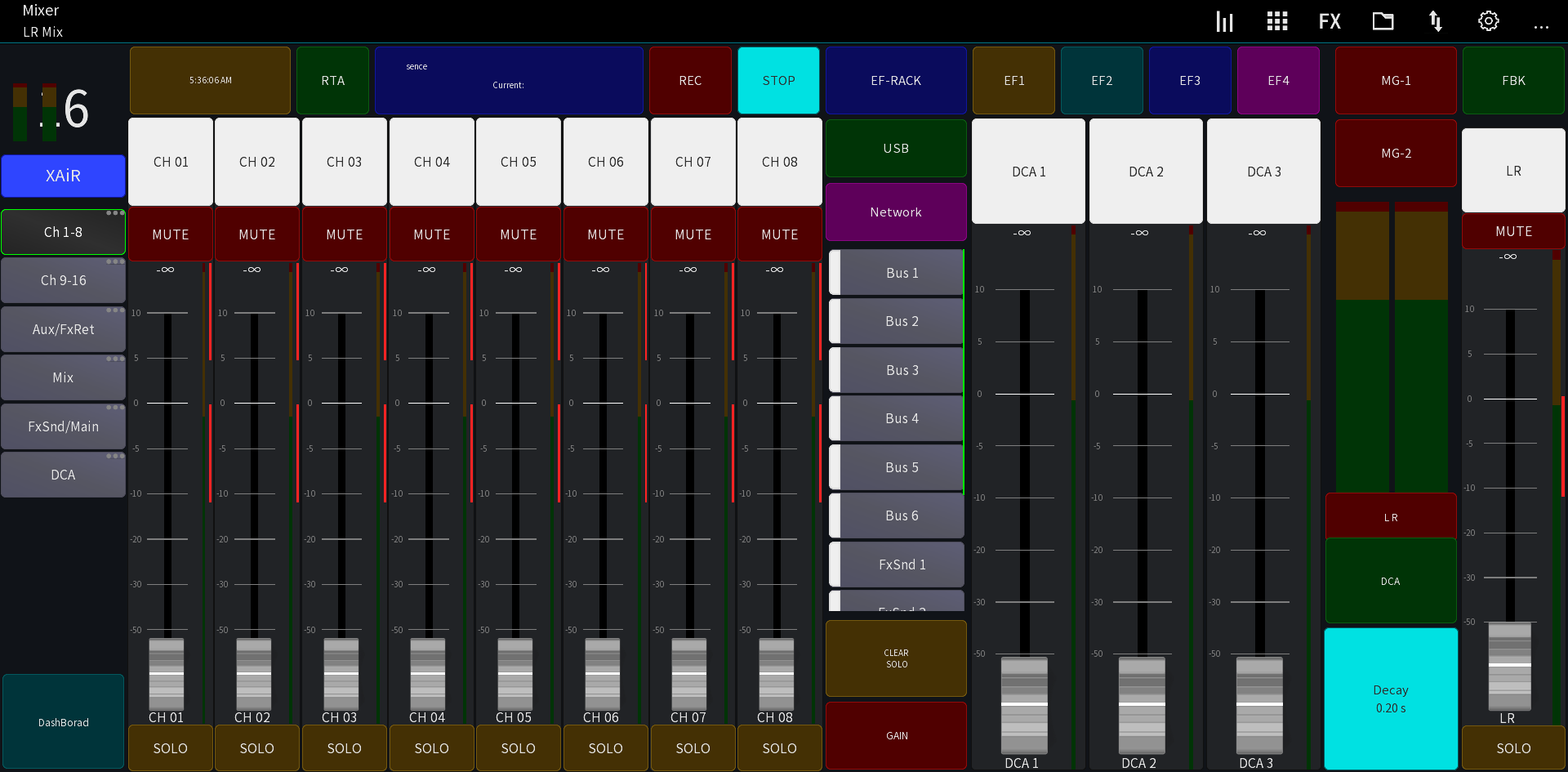The width and height of the screenshot is (1568, 772).
Task: Mute channel CH 03
Action: [344, 234]
